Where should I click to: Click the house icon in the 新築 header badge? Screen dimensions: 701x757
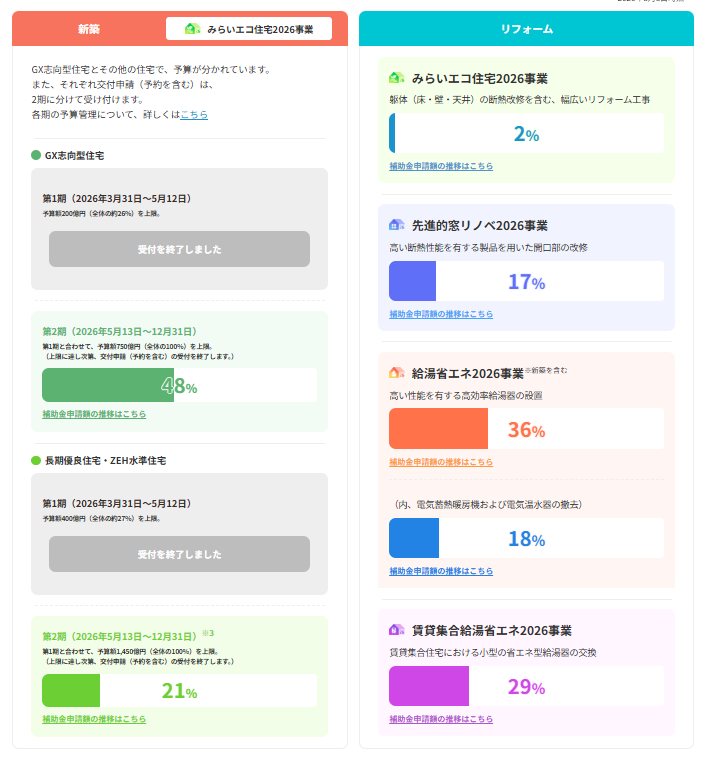pyautogui.click(x=193, y=29)
